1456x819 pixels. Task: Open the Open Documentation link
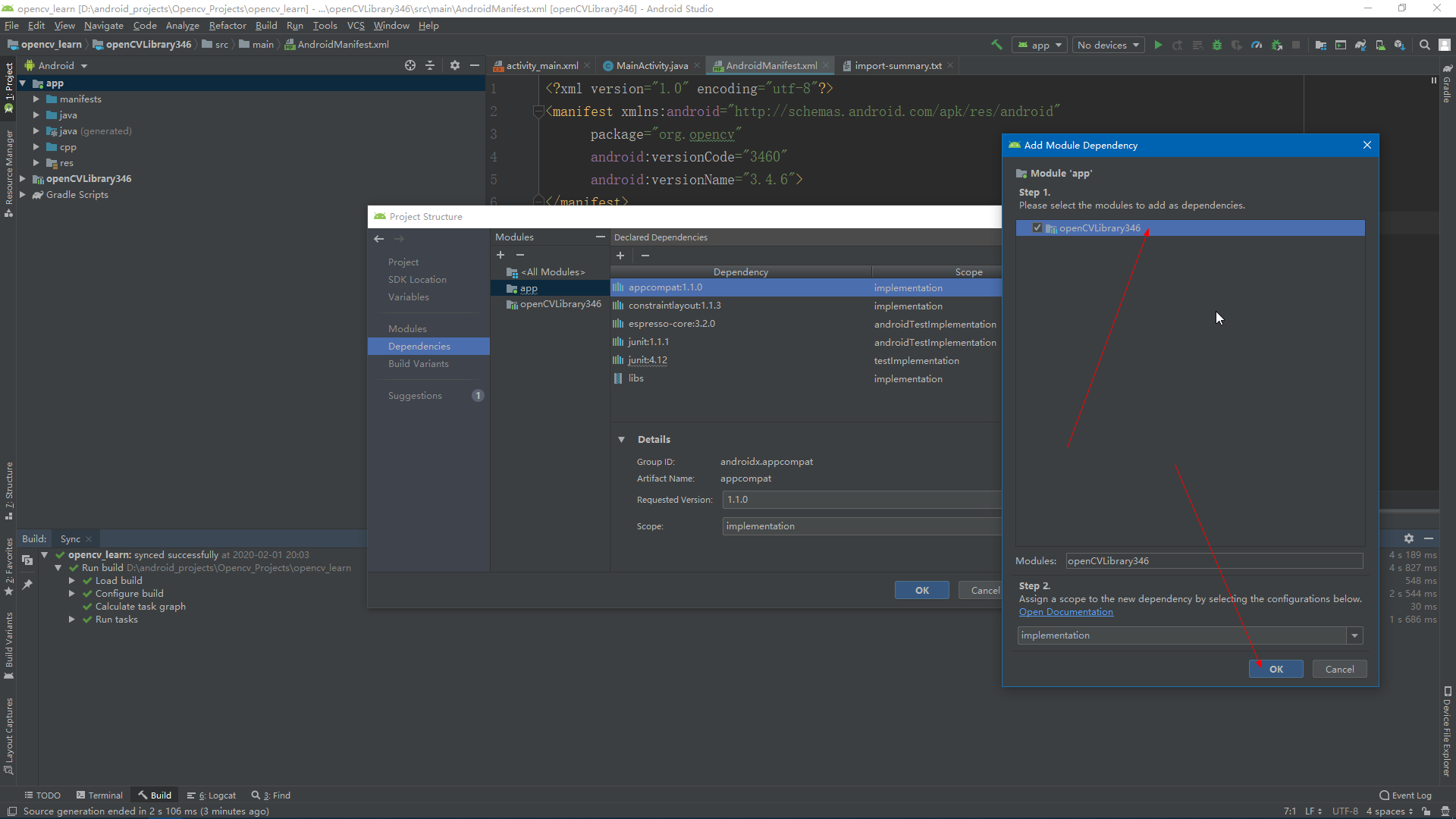tap(1065, 612)
